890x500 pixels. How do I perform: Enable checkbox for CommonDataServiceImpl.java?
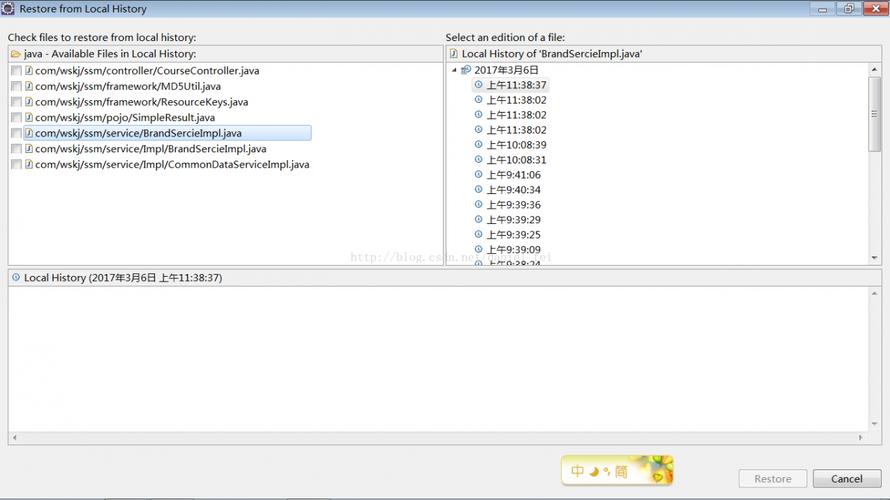click(16, 165)
